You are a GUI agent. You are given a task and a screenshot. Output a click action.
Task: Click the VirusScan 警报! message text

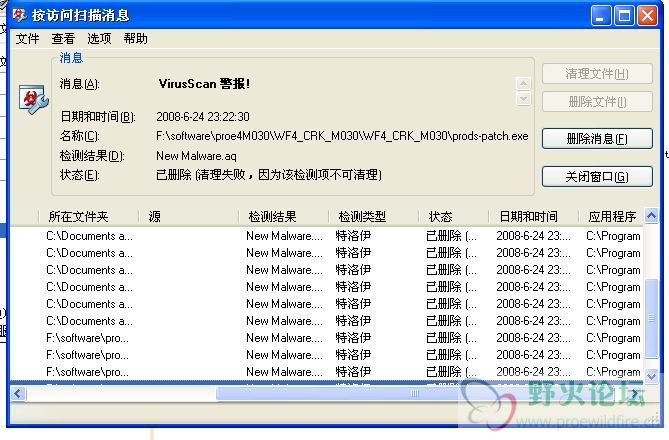tap(204, 84)
